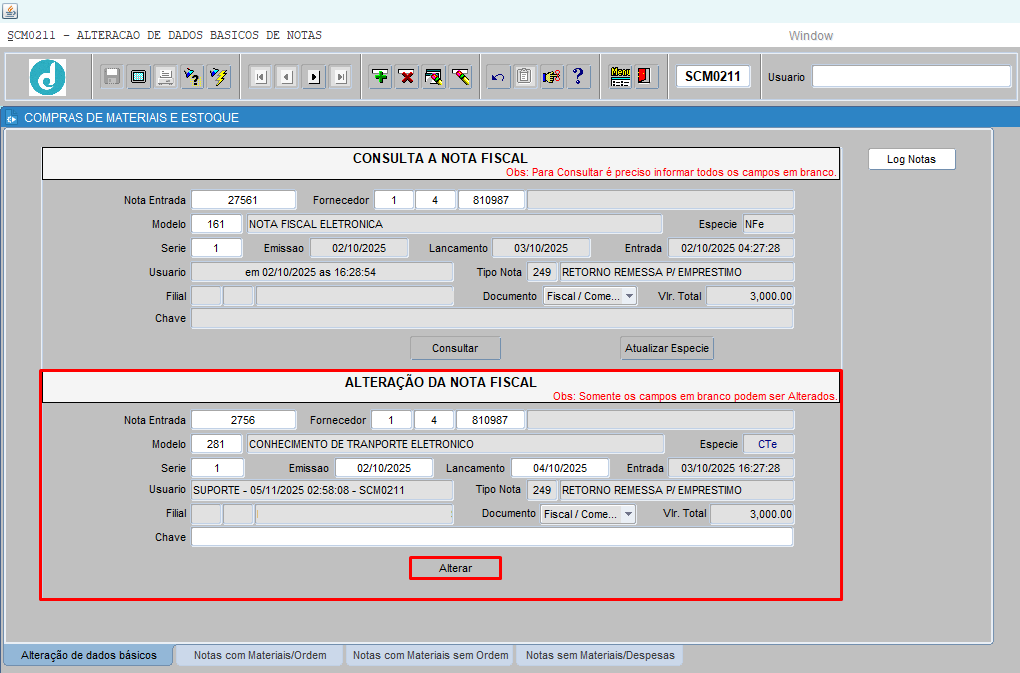Click the red X delete record icon
1020x673 pixels.
click(x=407, y=77)
